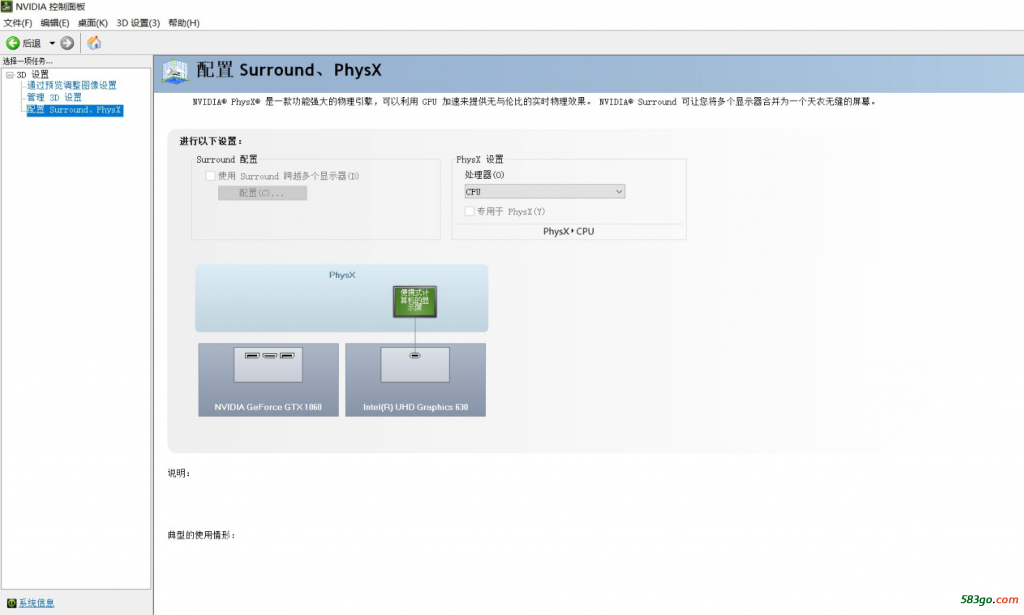Click the PhysX label in the diagram
Viewport: 1024px width, 615px height.
pos(342,275)
